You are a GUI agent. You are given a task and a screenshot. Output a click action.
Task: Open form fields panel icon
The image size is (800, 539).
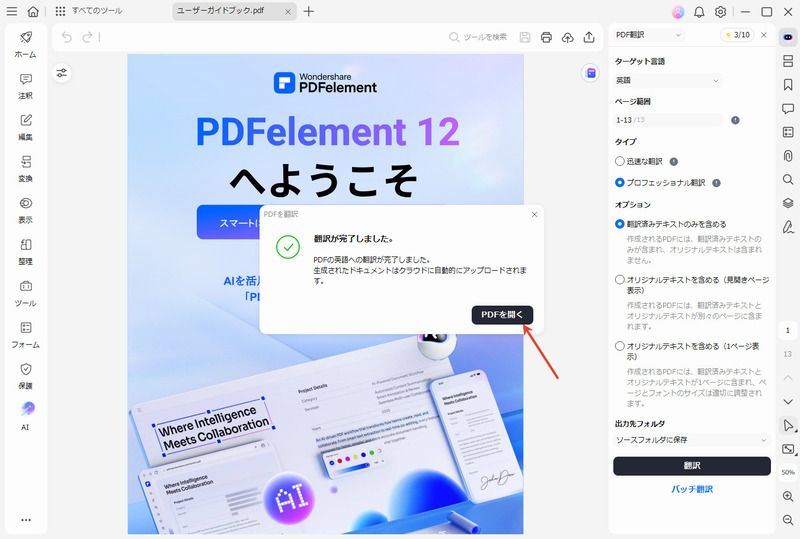pos(788,132)
